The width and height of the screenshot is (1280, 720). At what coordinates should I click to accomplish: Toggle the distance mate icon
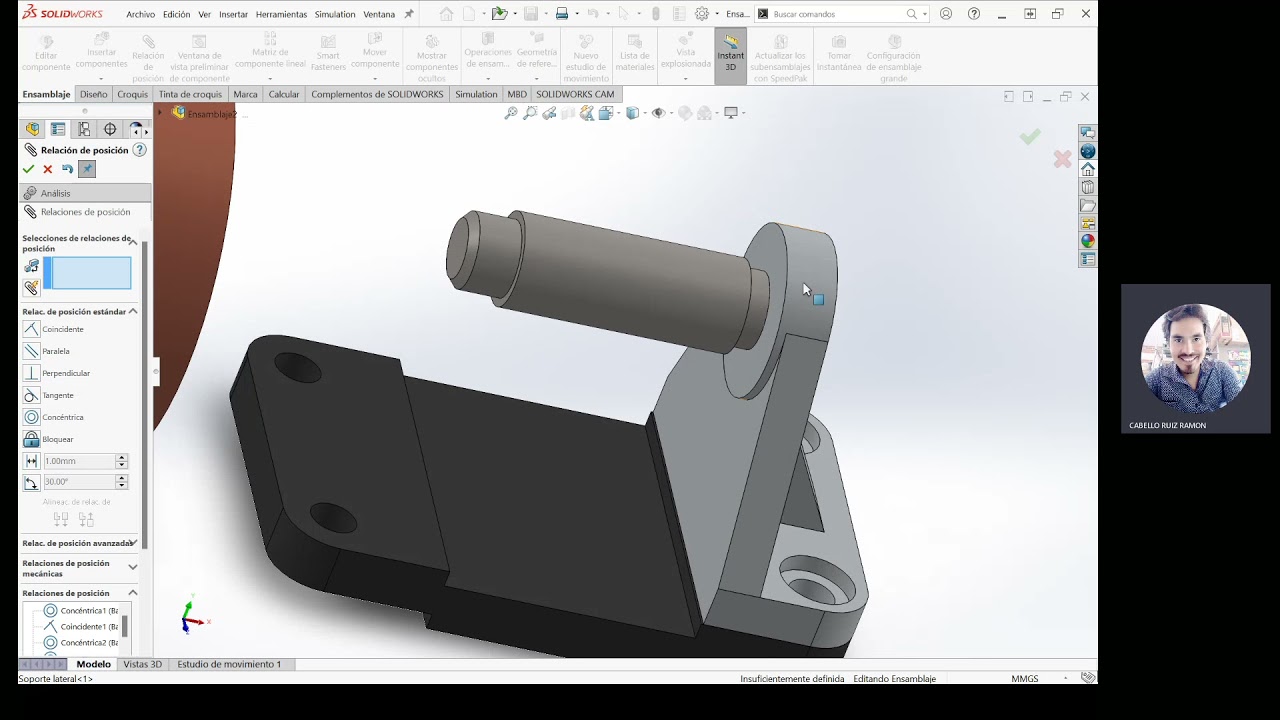(x=32, y=461)
